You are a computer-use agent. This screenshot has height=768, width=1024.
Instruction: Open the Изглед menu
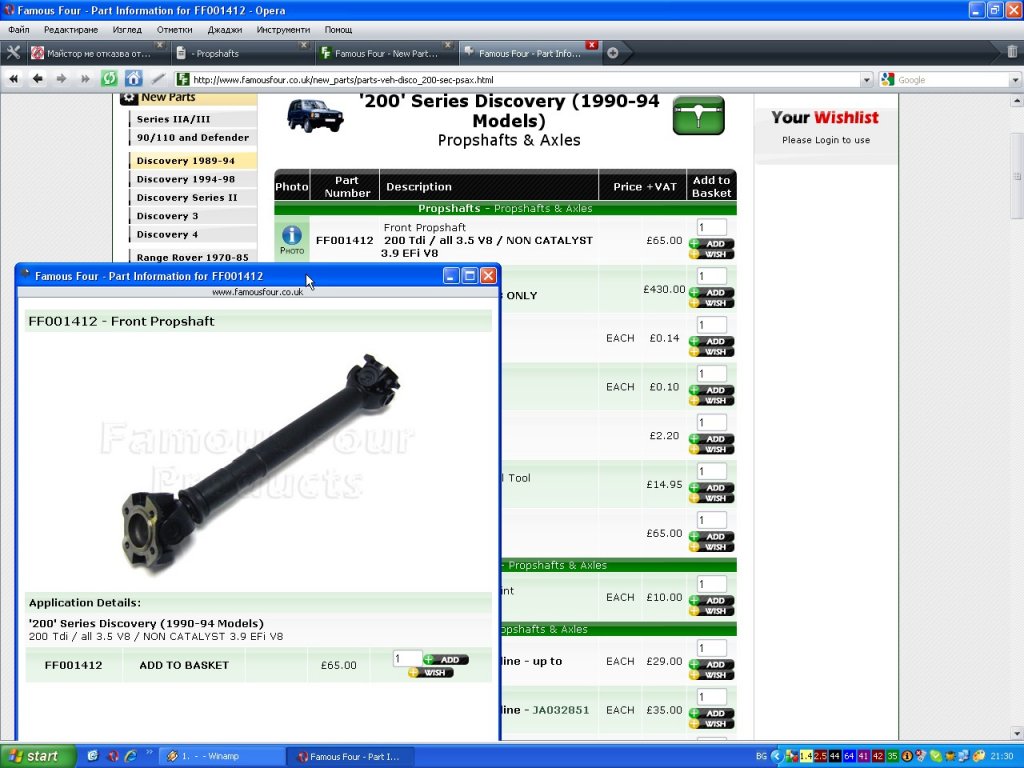[127, 29]
